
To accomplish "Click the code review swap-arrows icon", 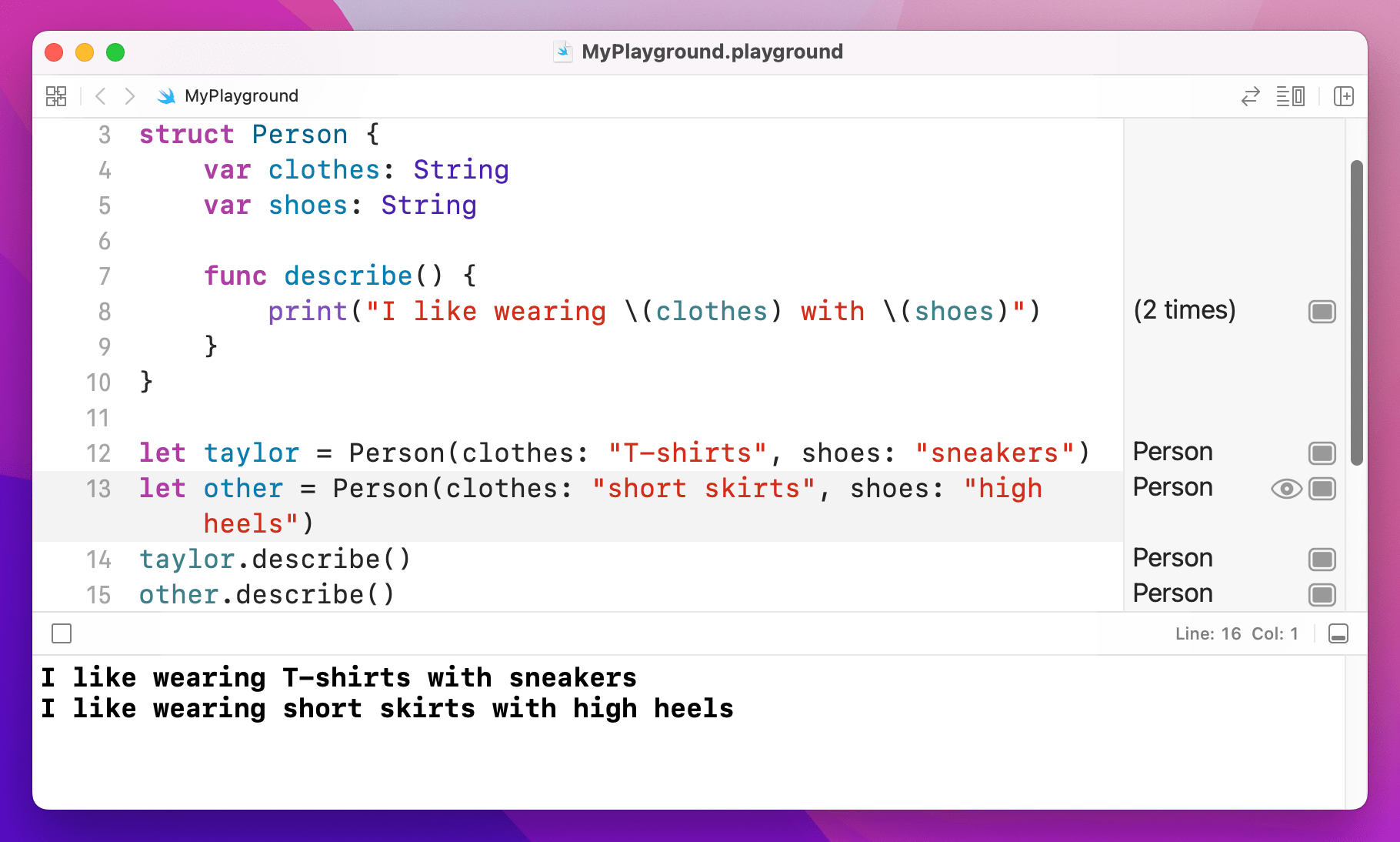I will click(1252, 96).
